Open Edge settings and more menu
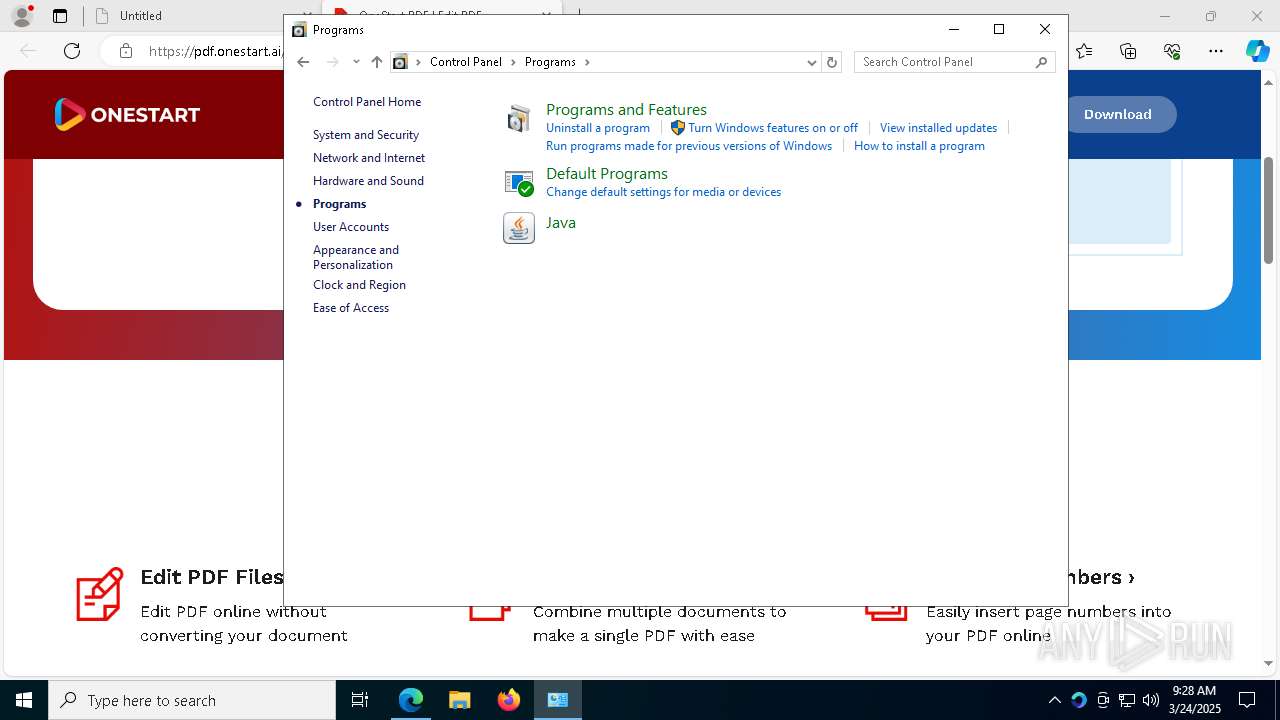The height and width of the screenshot is (720, 1280). pos(1216,51)
